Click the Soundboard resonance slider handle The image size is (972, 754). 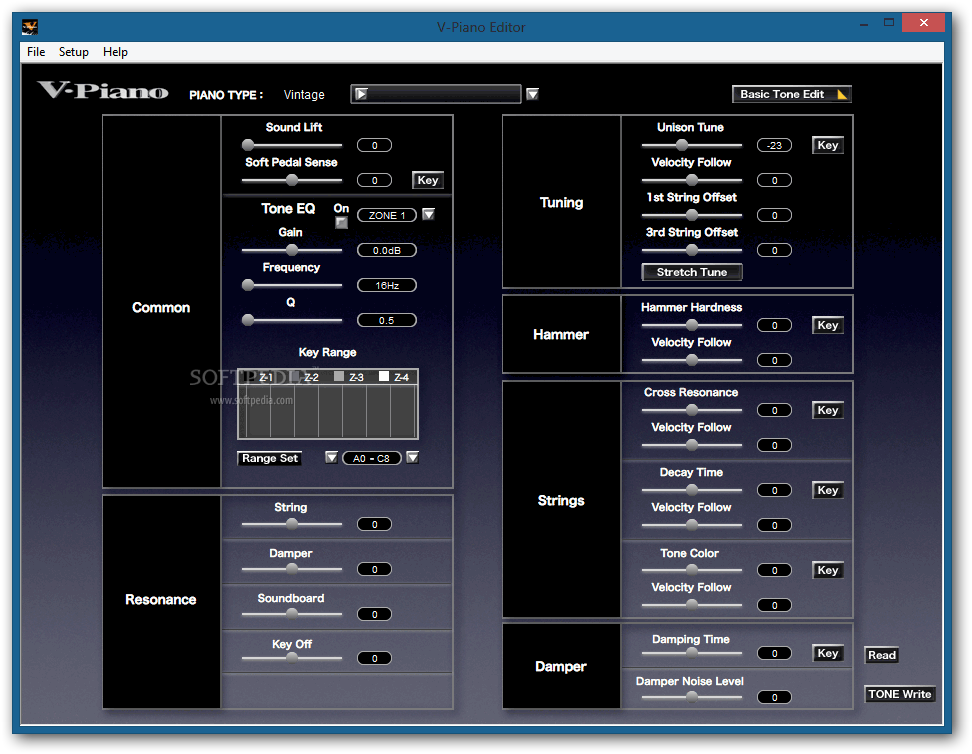[292, 614]
